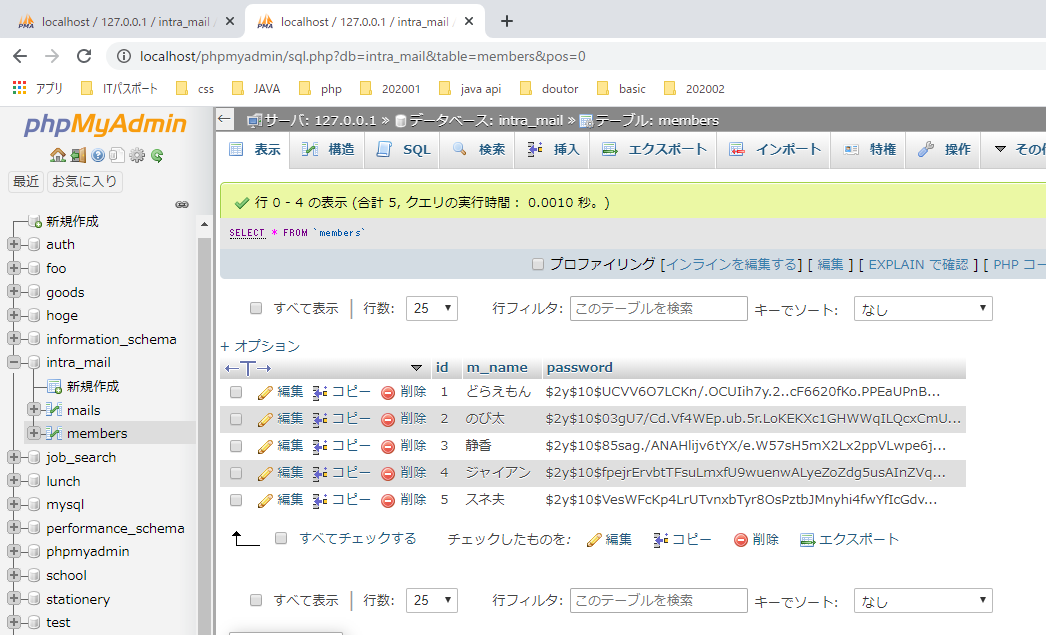Reload the page in Chrome
This screenshot has width=1046, height=635.
(84, 56)
